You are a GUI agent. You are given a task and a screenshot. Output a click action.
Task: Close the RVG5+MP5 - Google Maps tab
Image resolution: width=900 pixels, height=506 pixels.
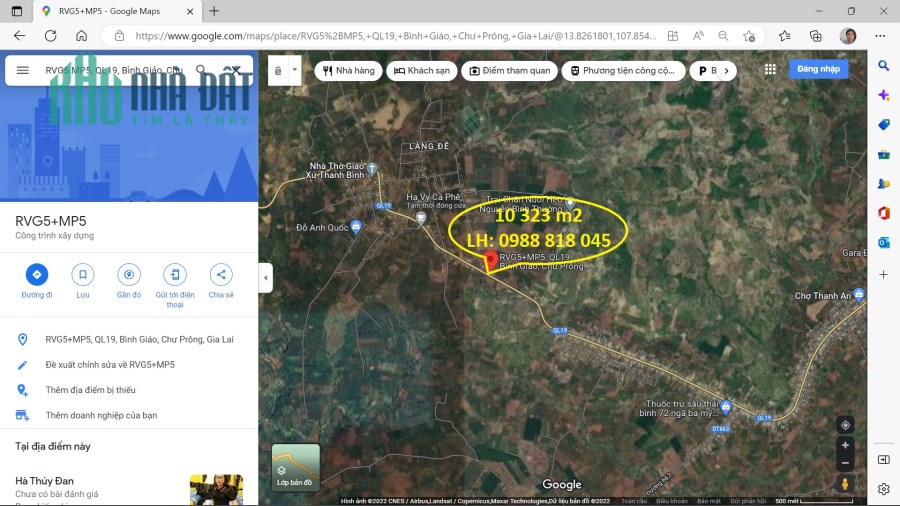[190, 11]
